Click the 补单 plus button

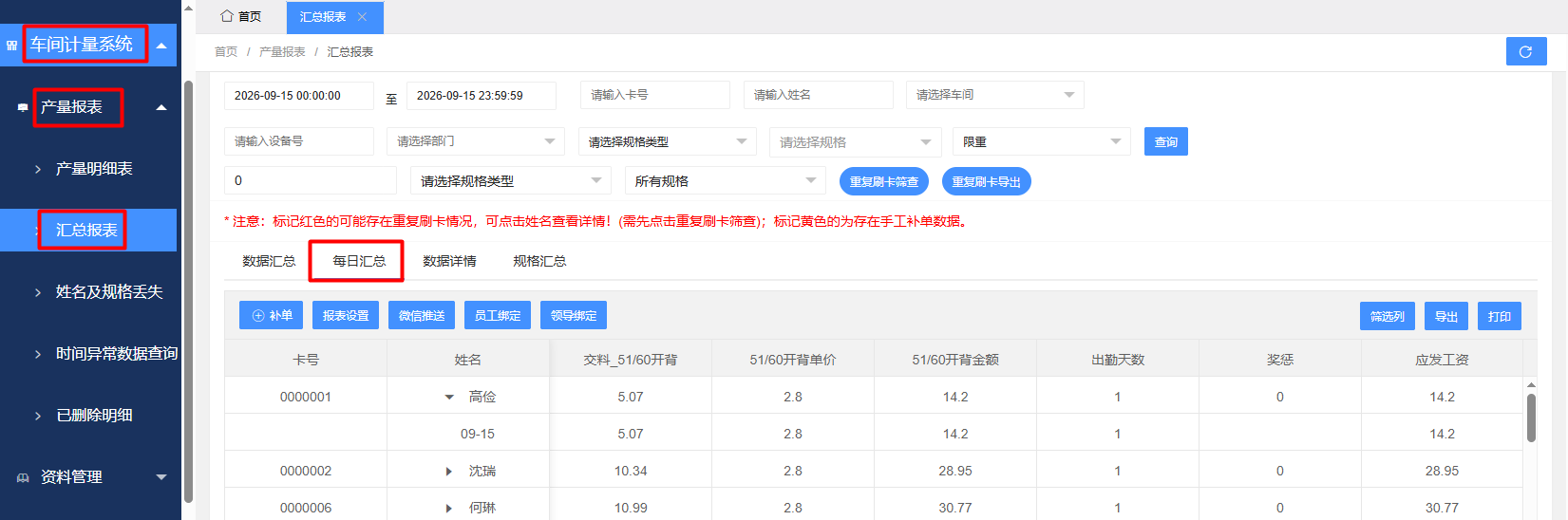click(272, 315)
